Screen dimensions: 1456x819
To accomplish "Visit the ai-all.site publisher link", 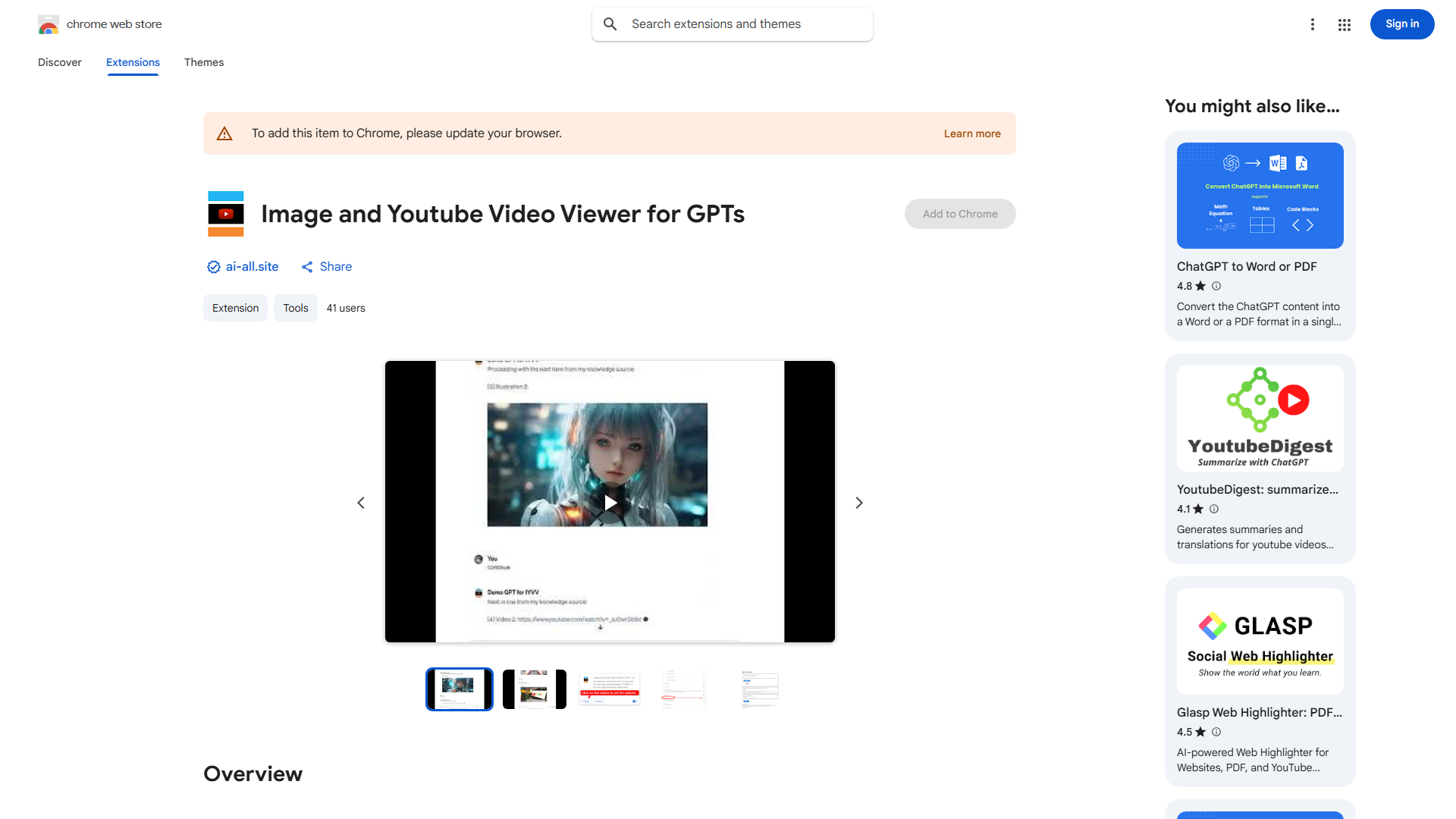I will coord(251,267).
